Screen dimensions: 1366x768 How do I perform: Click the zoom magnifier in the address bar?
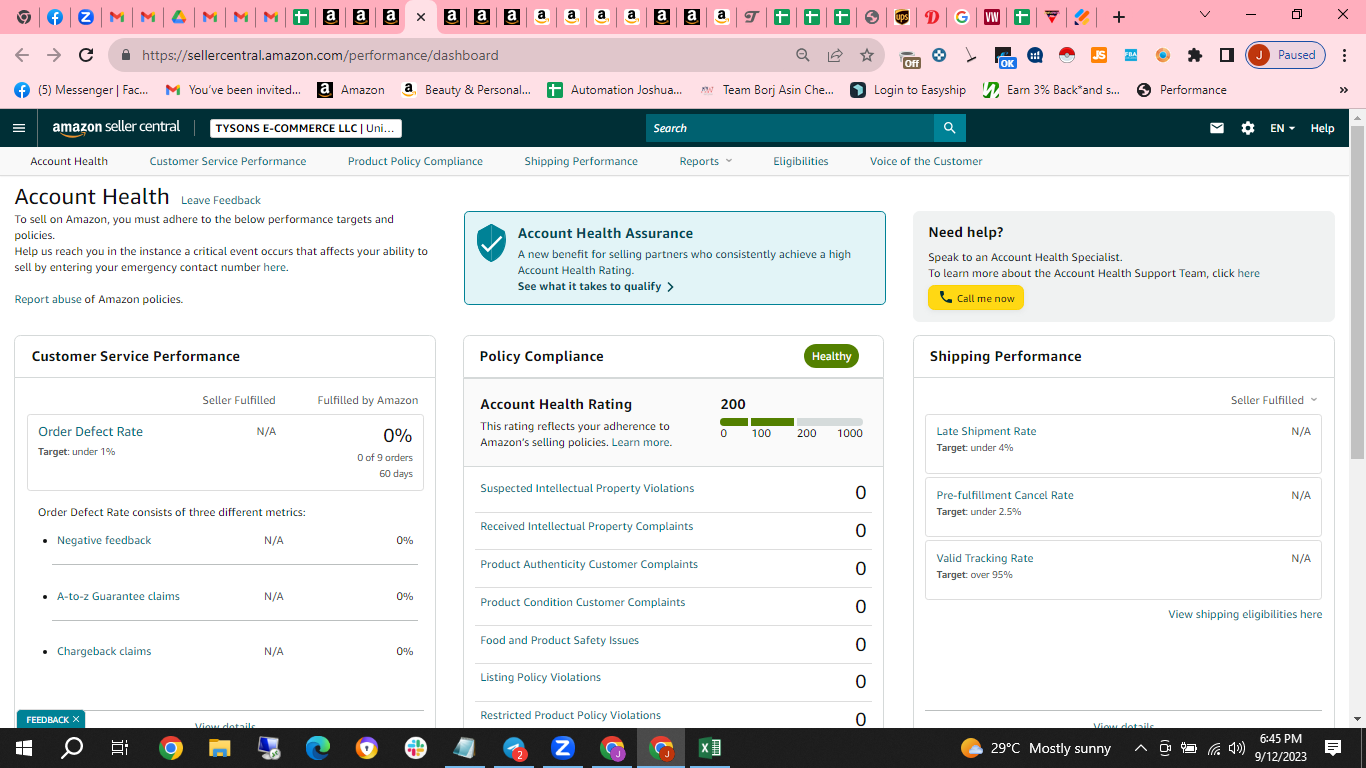[803, 55]
